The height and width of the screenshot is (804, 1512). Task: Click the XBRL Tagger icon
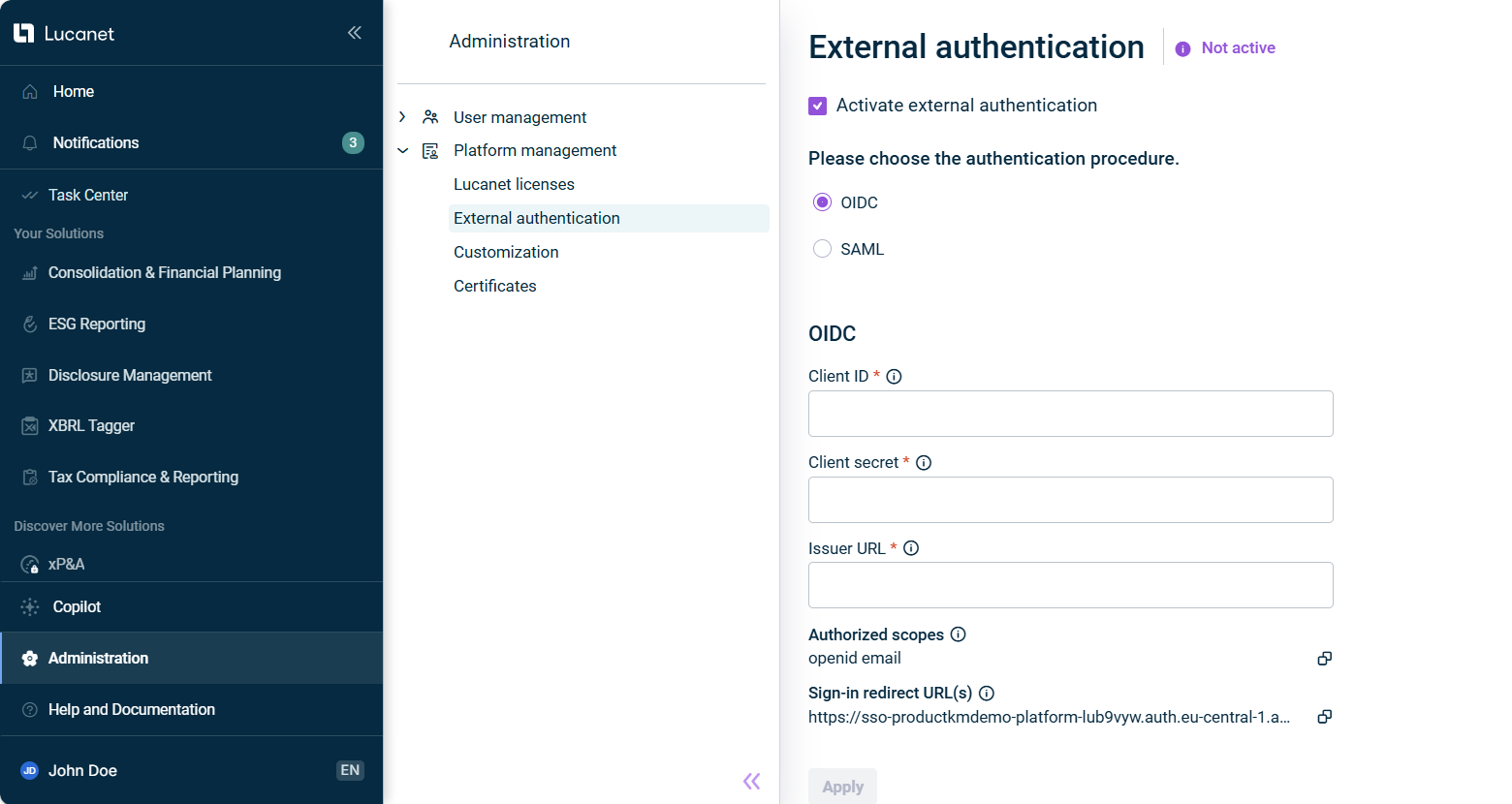pyautogui.click(x=30, y=426)
